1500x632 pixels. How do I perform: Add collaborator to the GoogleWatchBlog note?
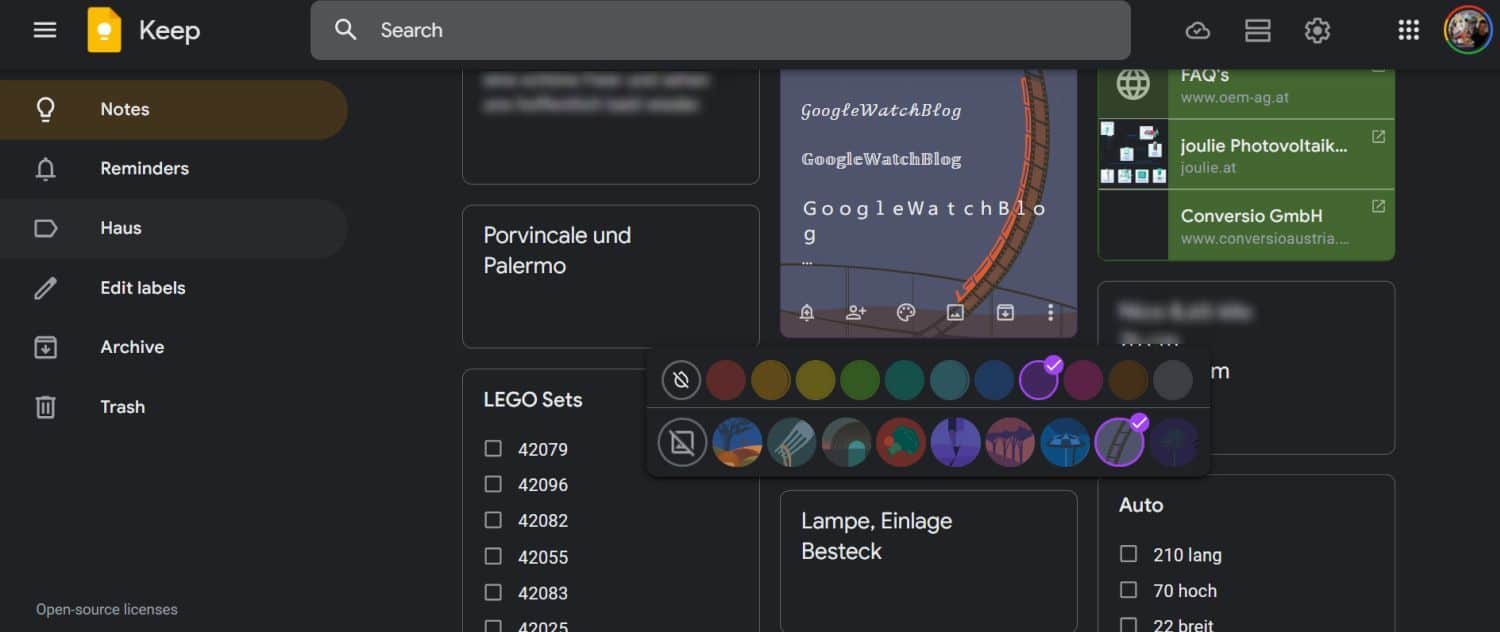(856, 313)
